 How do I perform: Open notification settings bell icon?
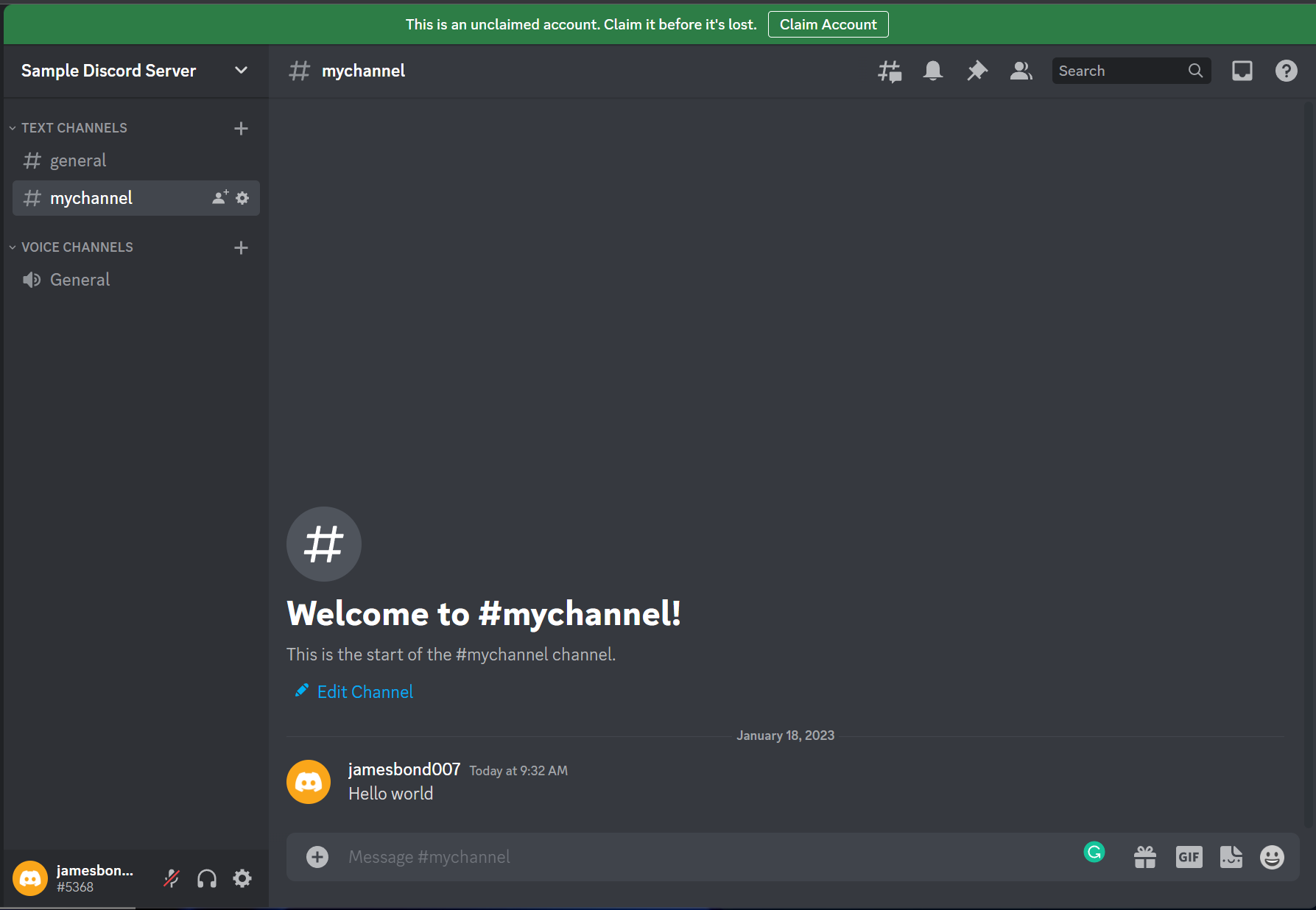pyautogui.click(x=933, y=71)
